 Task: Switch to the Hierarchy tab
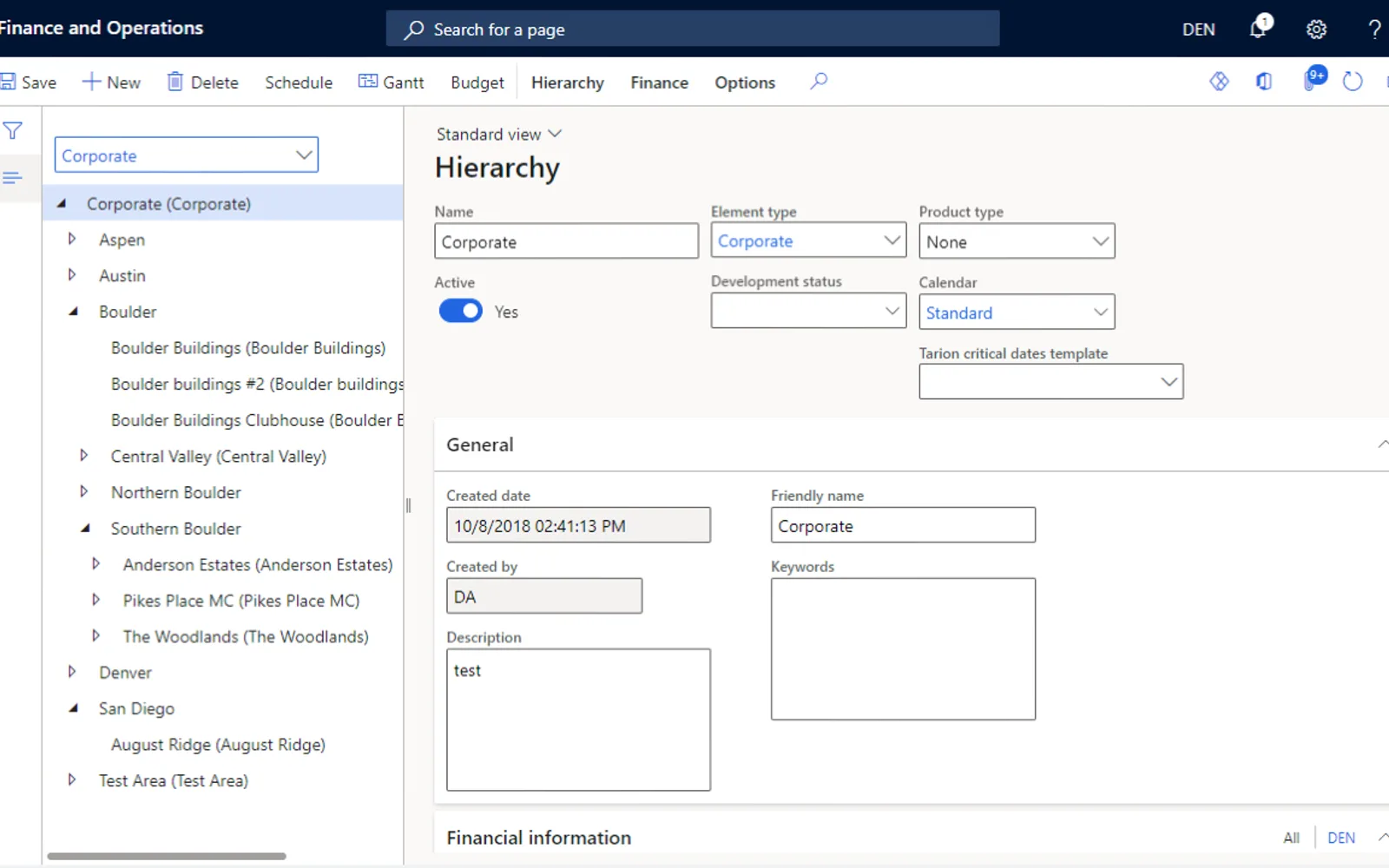click(x=568, y=82)
